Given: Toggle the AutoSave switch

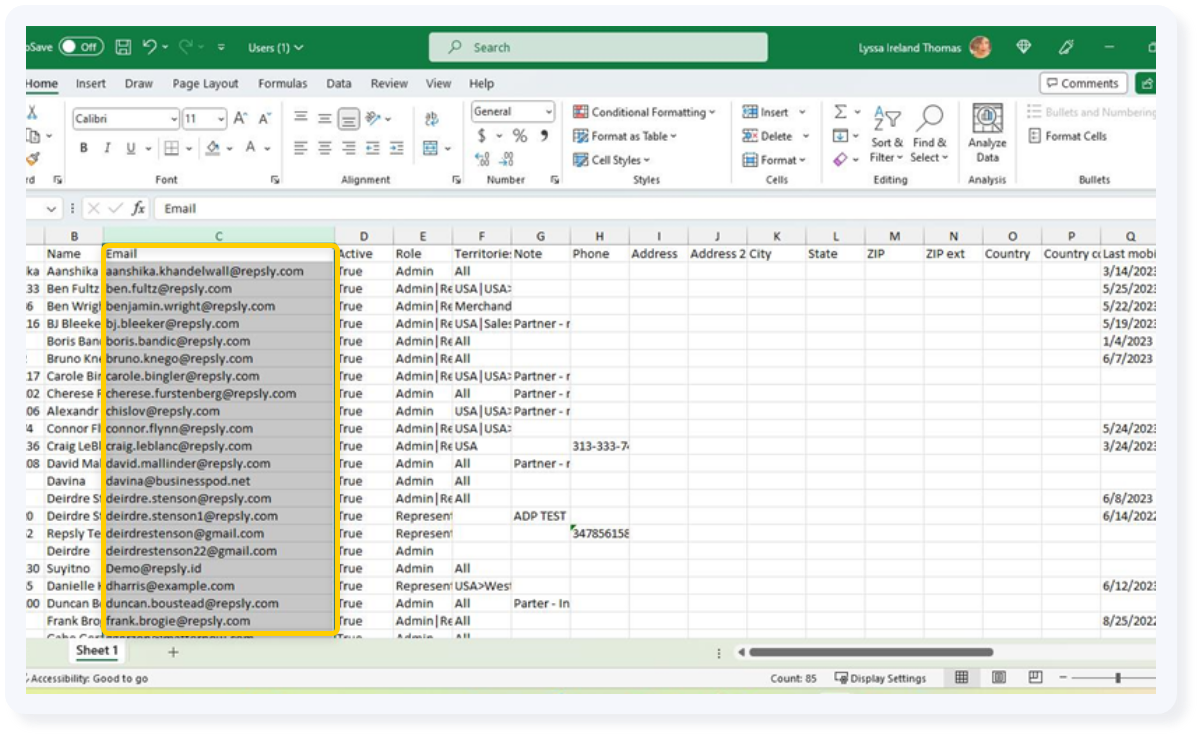Looking at the screenshot, I should coord(80,47).
